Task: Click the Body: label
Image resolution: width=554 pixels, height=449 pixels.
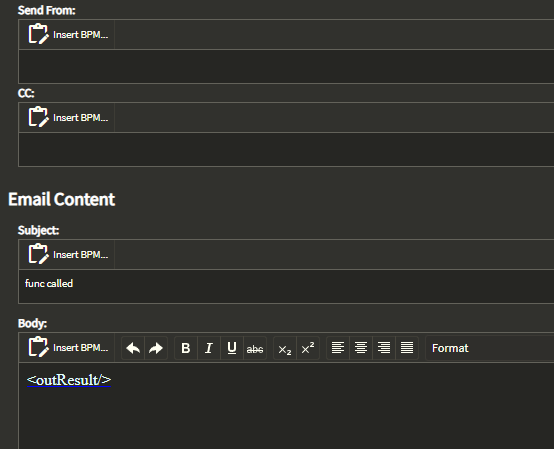Action: (33, 324)
